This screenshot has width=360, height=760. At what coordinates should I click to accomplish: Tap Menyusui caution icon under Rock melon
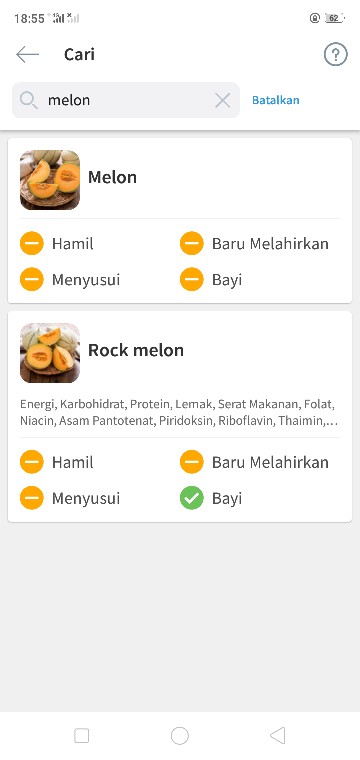32,498
